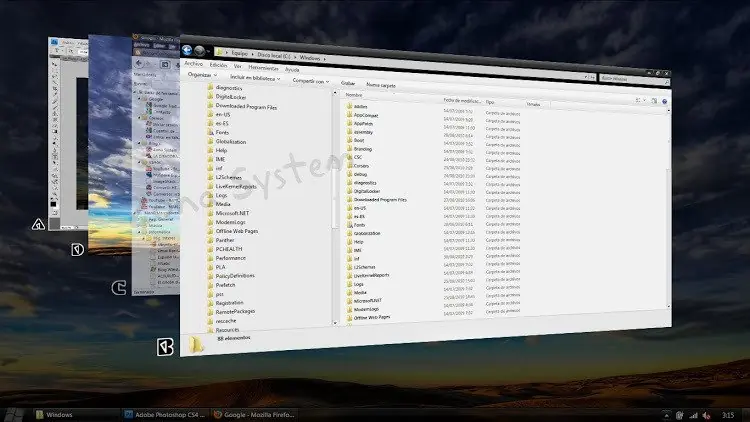Open the Incluir en biblioteca dropdown
750x422 pixels.
(x=255, y=78)
